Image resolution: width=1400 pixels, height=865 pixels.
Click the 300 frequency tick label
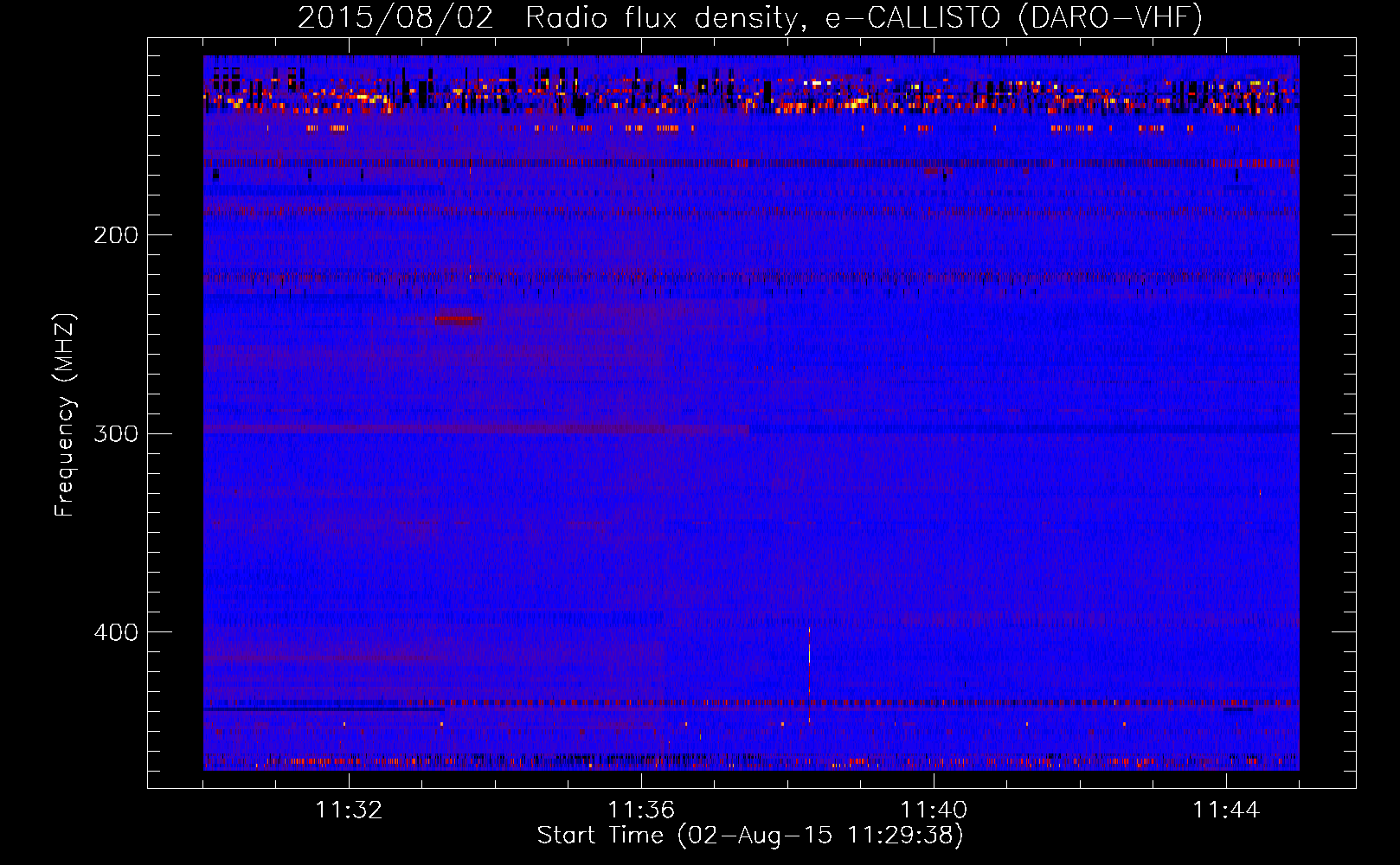(x=116, y=433)
